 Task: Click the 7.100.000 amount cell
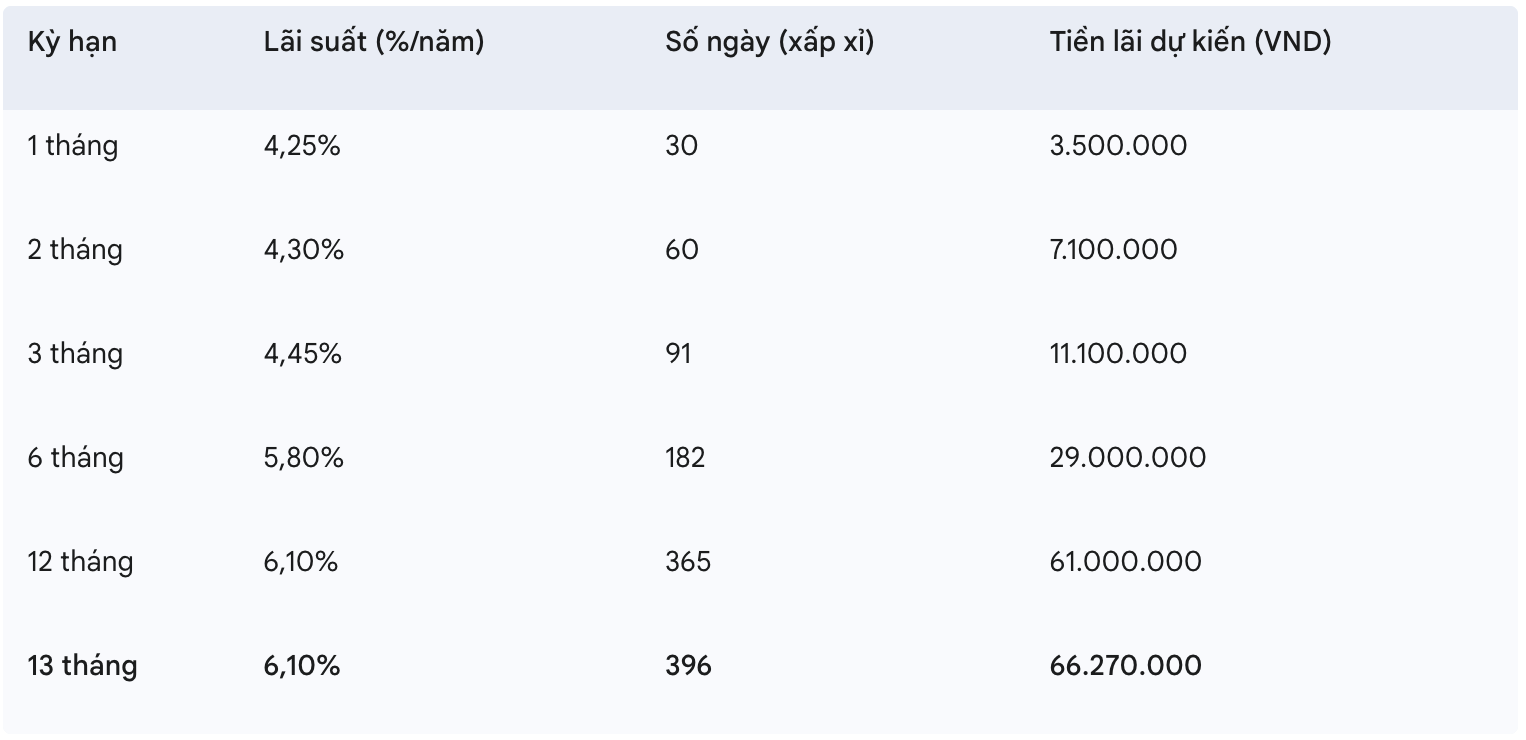[1113, 250]
